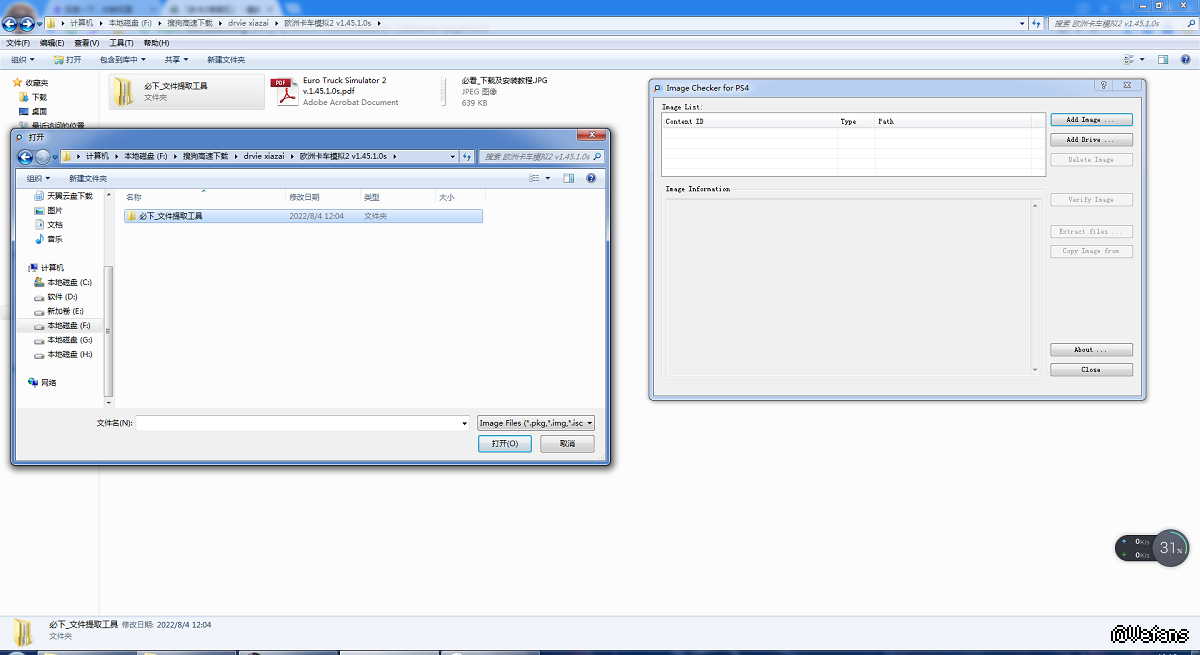The height and width of the screenshot is (655, 1200).
Task: Open the 工具(T) menu in Explorer
Action: 121,43
